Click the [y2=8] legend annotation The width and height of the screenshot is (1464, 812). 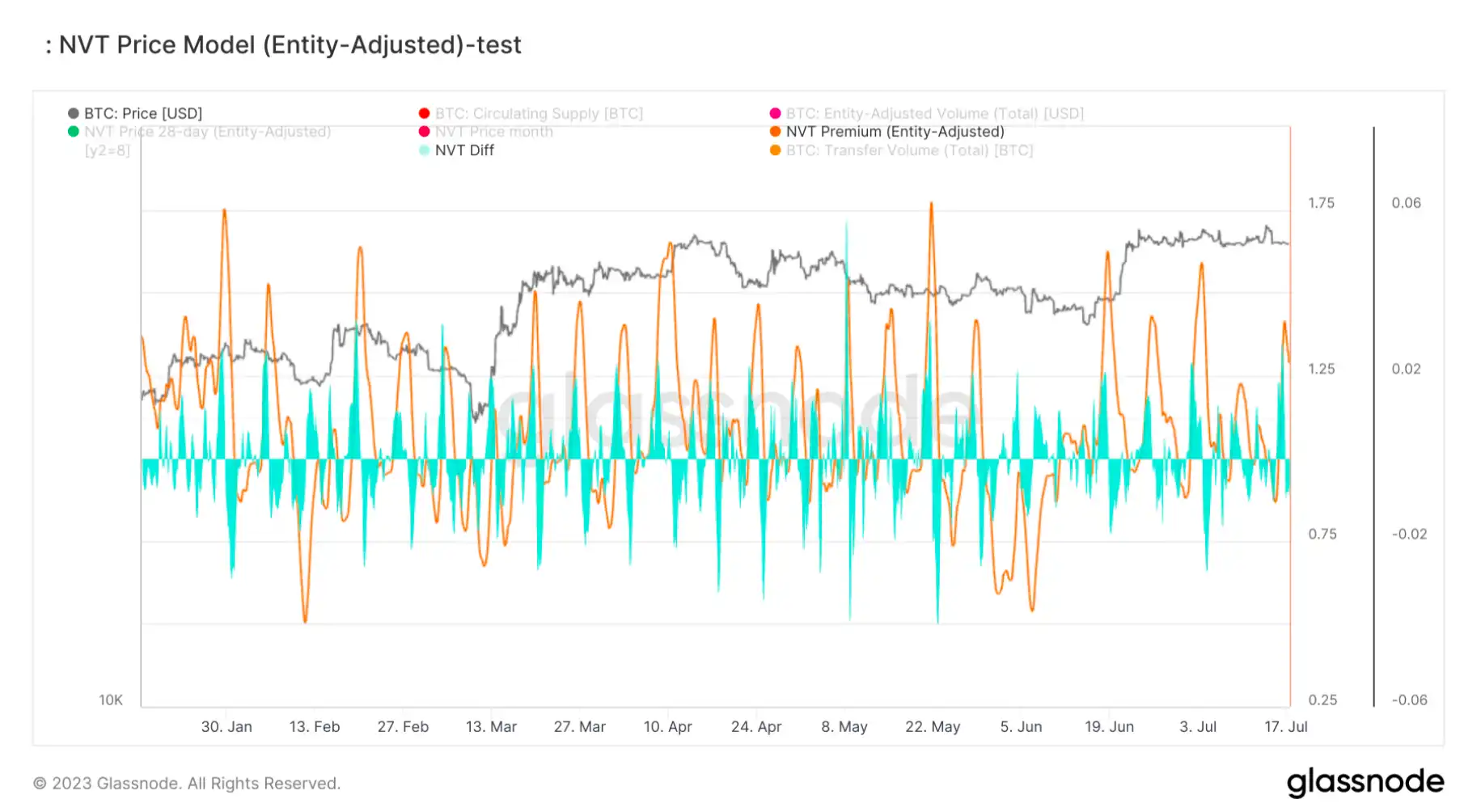pyautogui.click(x=107, y=150)
